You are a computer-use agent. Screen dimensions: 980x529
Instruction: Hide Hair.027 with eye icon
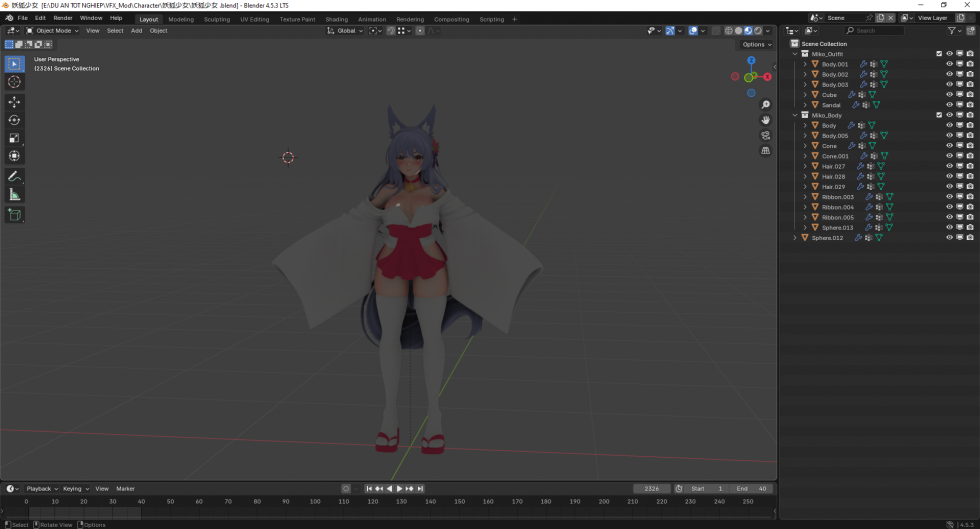click(x=949, y=166)
